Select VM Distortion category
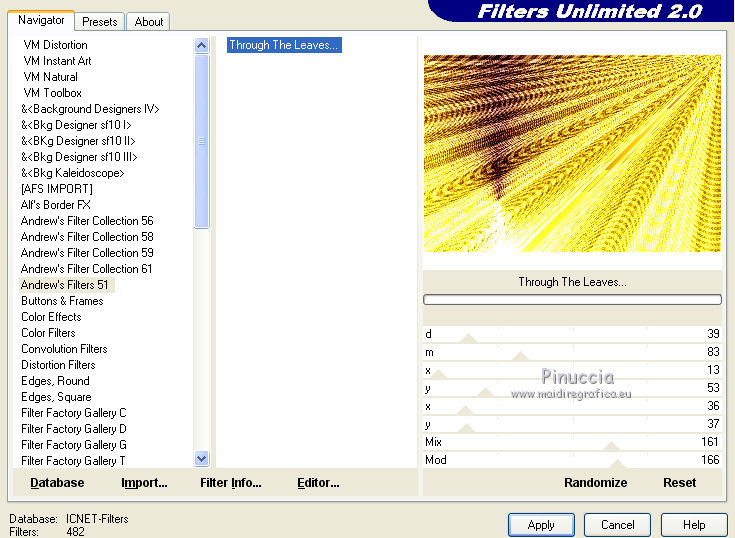The width and height of the screenshot is (735, 538). point(55,45)
